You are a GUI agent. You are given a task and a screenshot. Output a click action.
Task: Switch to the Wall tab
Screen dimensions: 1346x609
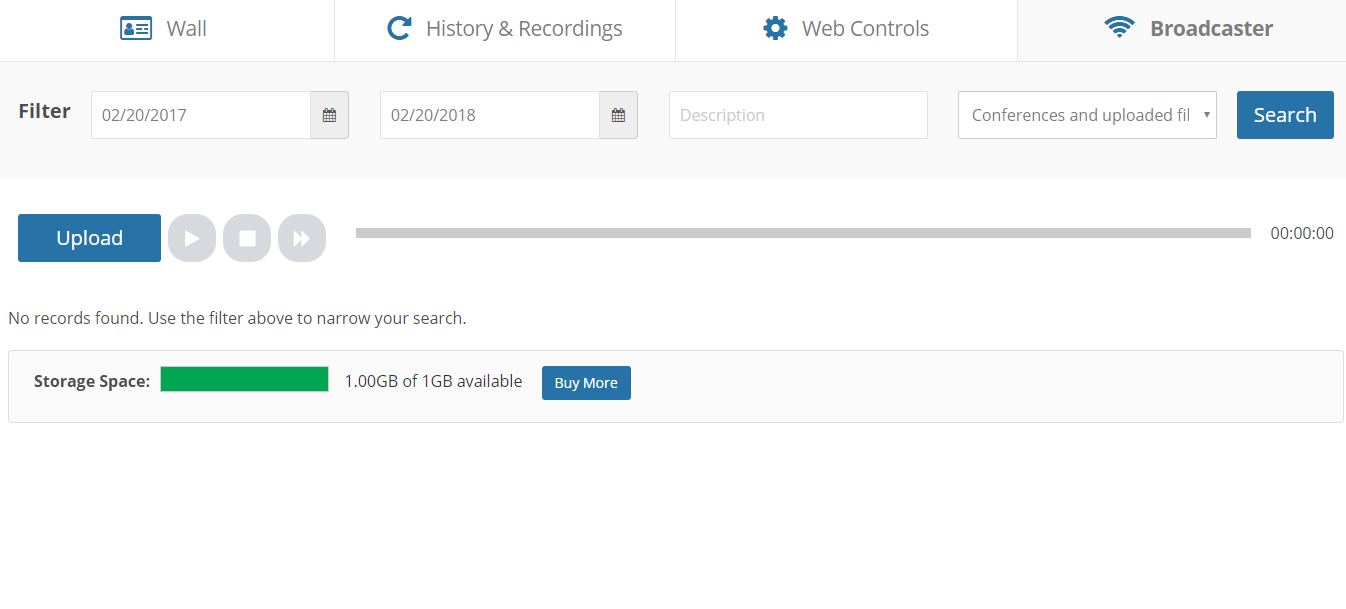[186, 29]
